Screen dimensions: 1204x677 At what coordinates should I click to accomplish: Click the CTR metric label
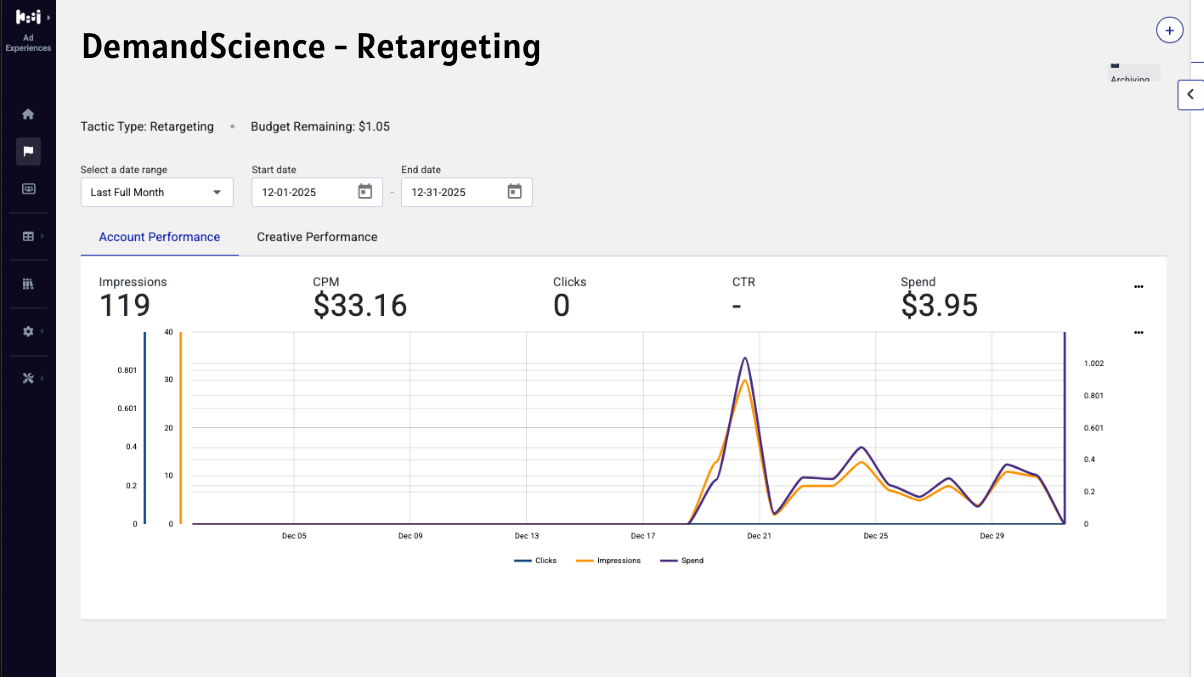(743, 282)
